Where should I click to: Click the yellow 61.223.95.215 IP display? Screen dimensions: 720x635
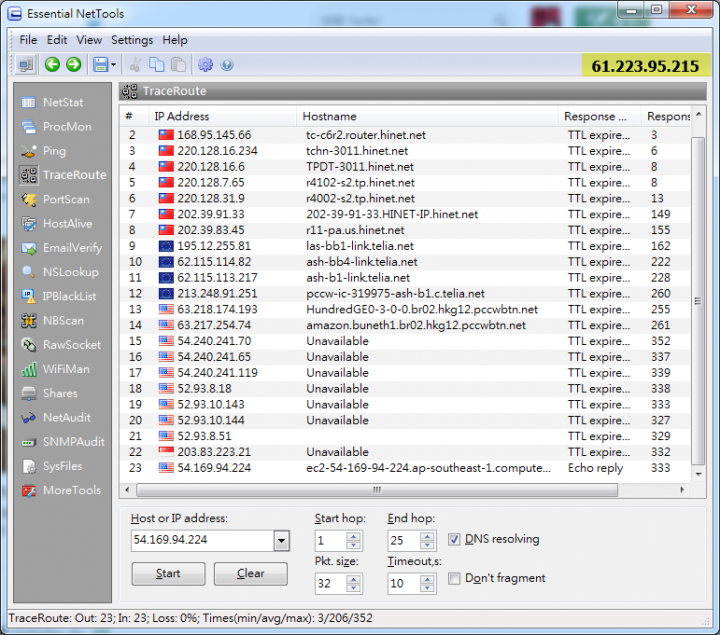[x=645, y=66]
